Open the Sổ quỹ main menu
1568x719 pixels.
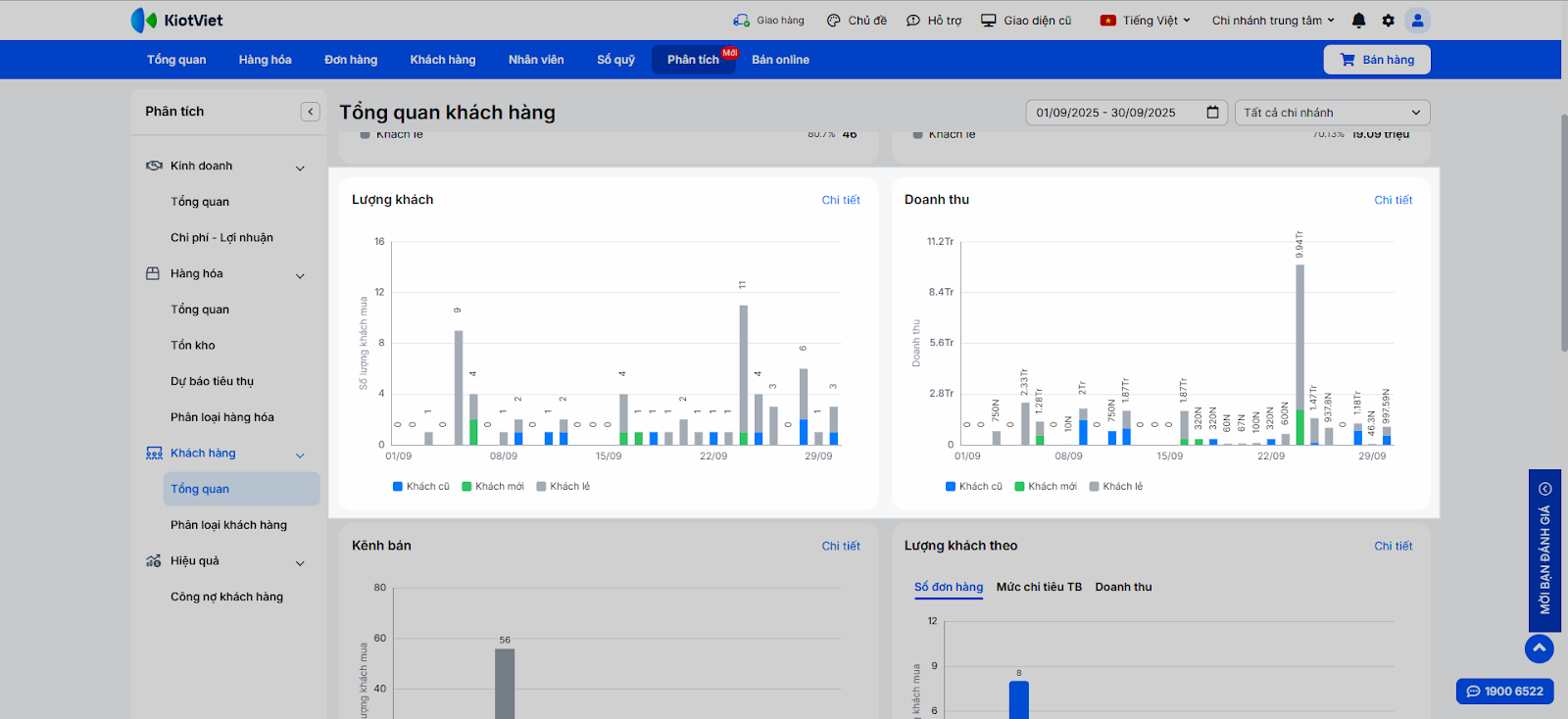615,60
